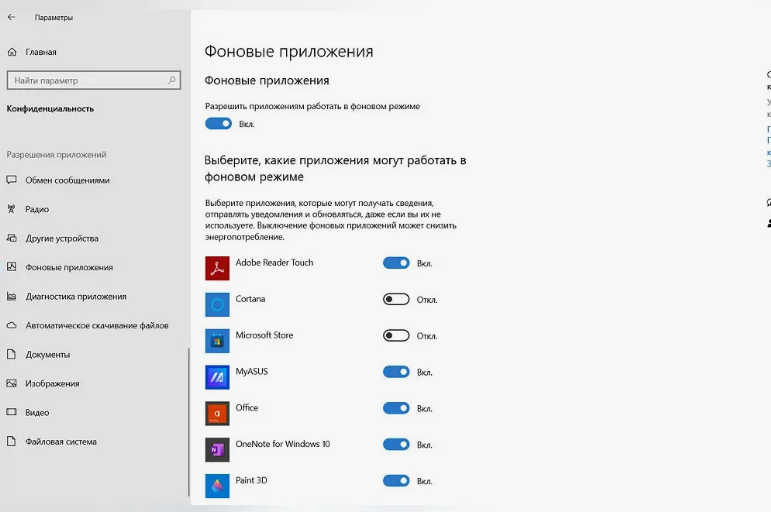Click the Файловая система file icon
771x512 pixels.
click(11, 441)
